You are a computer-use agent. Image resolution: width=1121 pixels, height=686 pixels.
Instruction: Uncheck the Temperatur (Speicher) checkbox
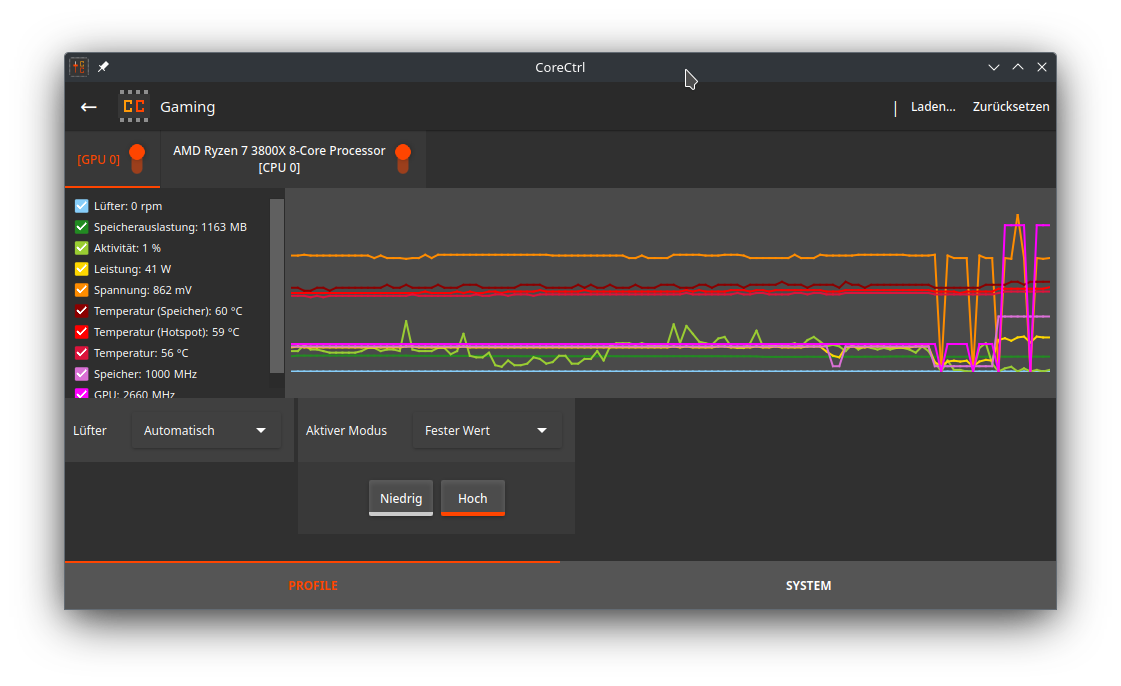pyautogui.click(x=82, y=311)
